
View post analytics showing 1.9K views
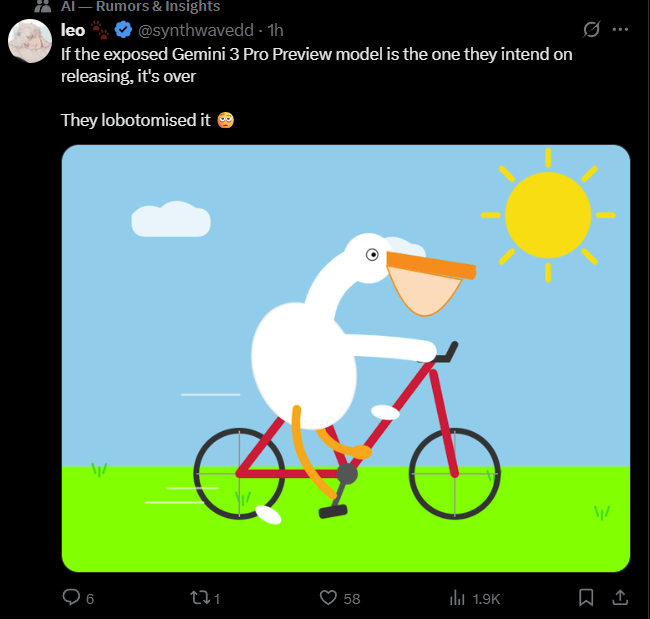(458, 597)
